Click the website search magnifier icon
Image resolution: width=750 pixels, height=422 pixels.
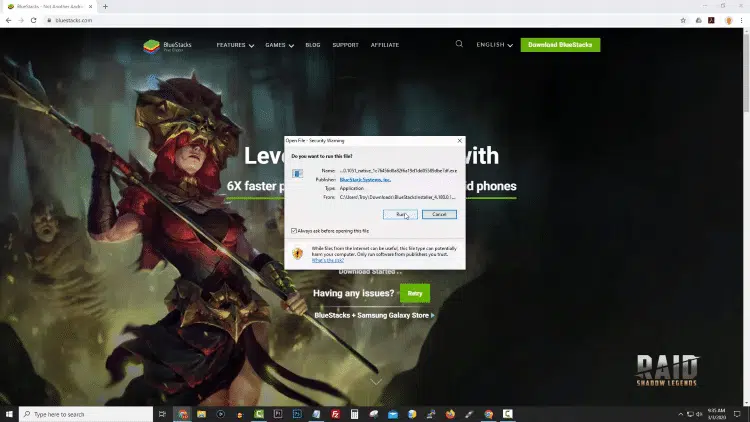tap(459, 44)
